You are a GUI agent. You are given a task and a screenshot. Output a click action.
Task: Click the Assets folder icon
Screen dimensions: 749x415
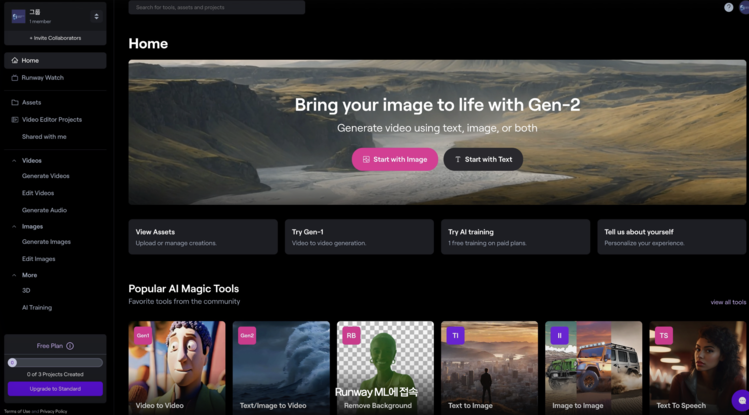click(15, 103)
